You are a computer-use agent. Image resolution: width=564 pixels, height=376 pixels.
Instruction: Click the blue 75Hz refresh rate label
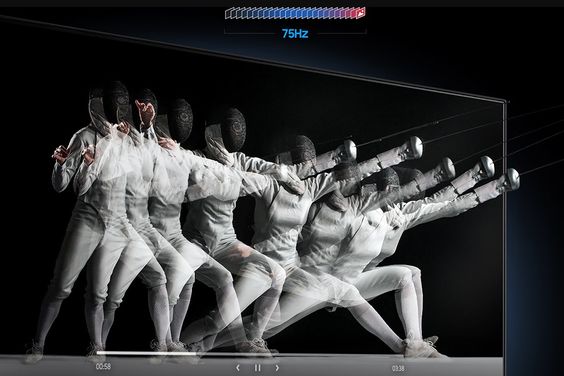pos(295,33)
